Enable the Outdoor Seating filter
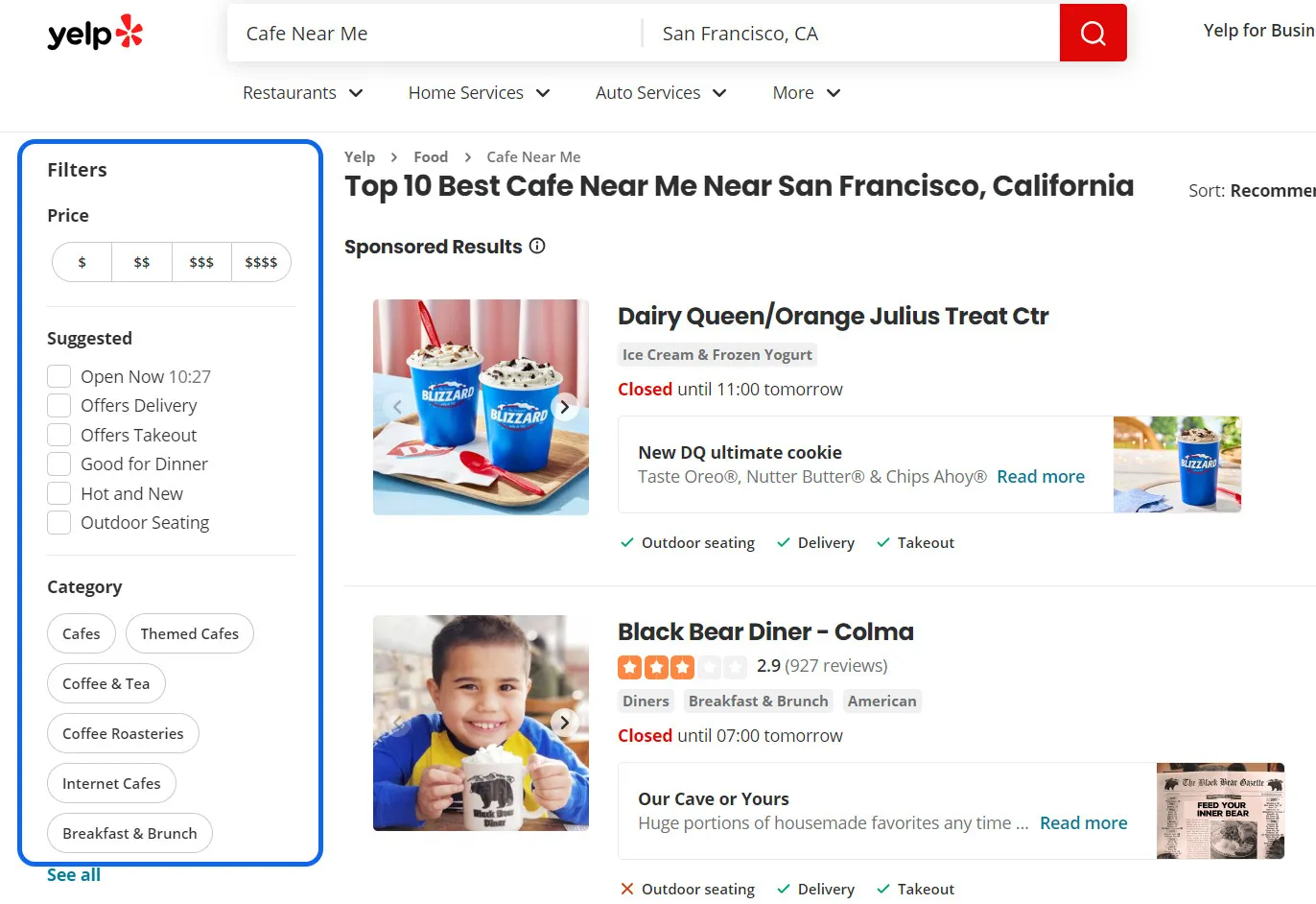Image resolution: width=1316 pixels, height=904 pixels. (59, 522)
